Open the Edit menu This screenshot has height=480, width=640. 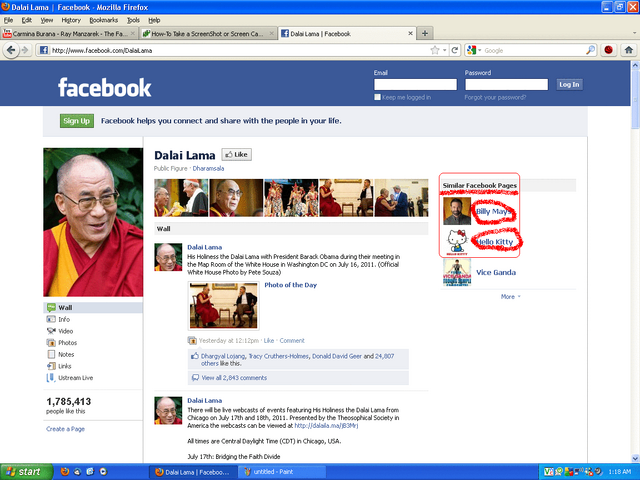27,20
